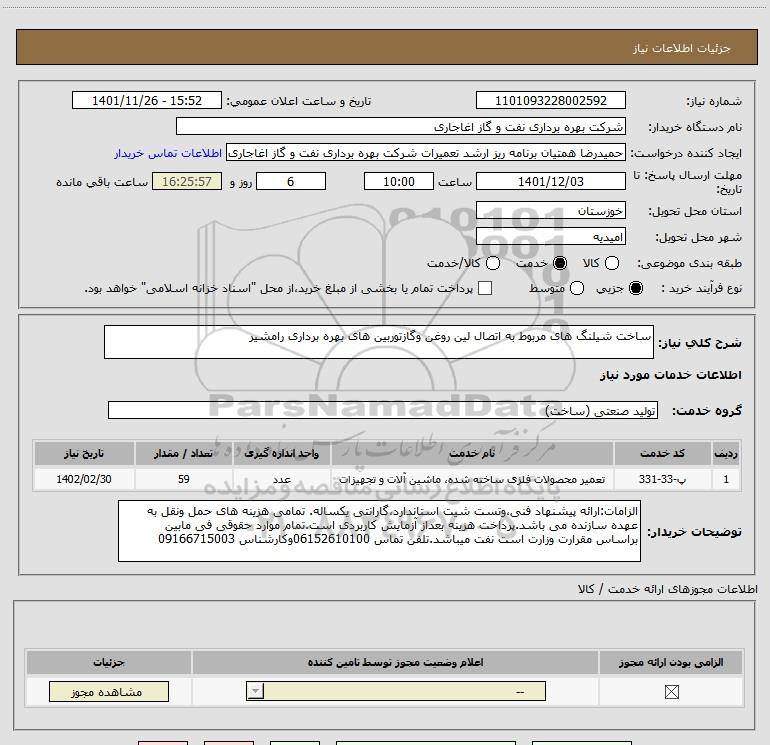Click the اطلاعات مجوزهای ارائه خدمت heading
The height and width of the screenshot is (745, 770).
pos(668,589)
